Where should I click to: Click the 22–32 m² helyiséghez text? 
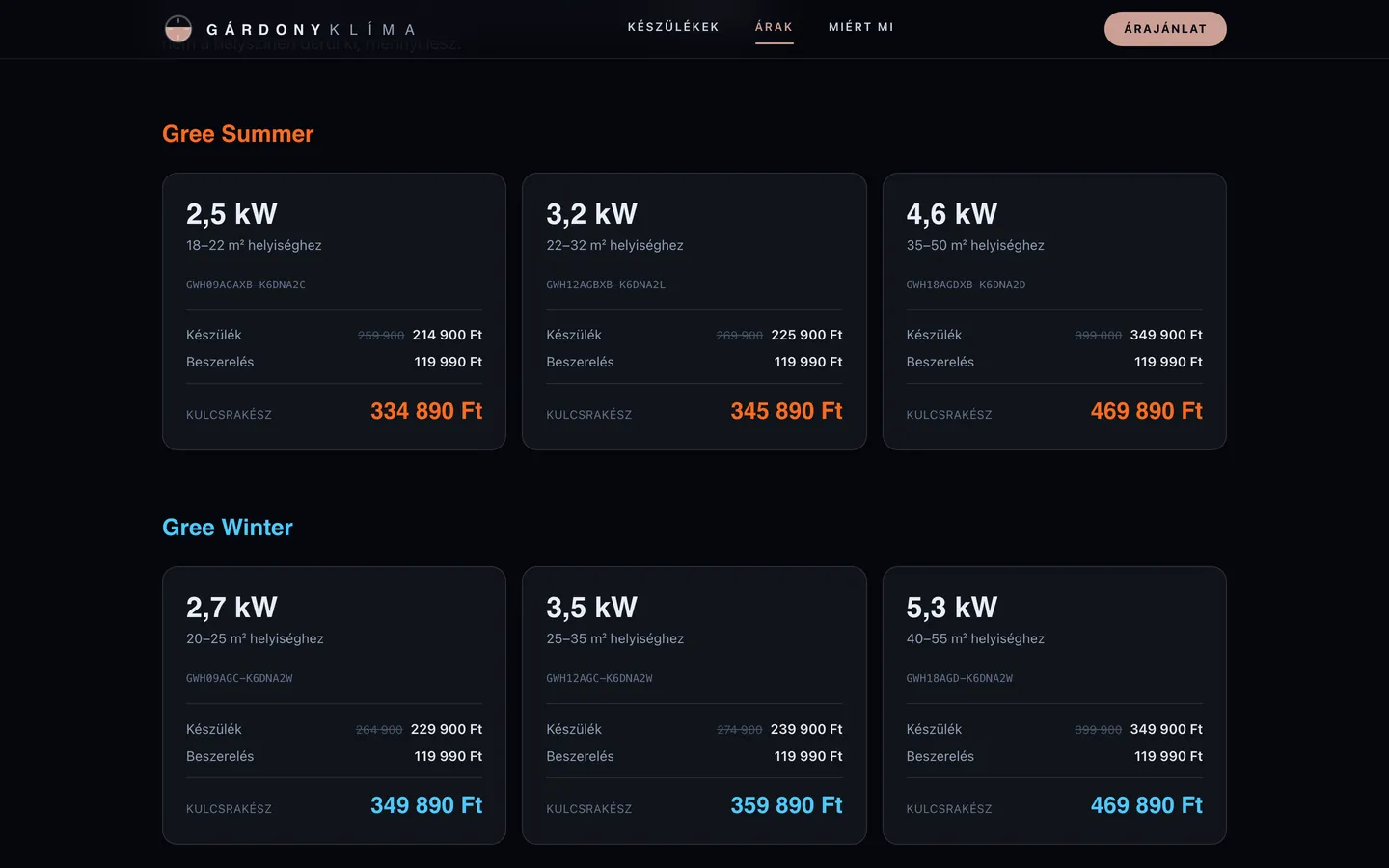[x=614, y=245]
